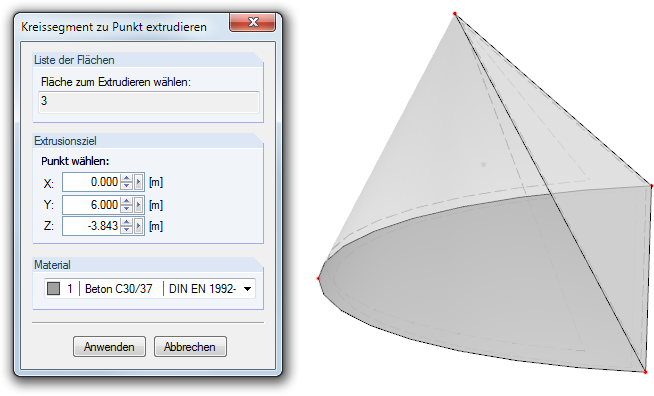Close the Kreissegment zu Punkt extrudieren dialog
The height and width of the screenshot is (396, 654).
(253, 22)
